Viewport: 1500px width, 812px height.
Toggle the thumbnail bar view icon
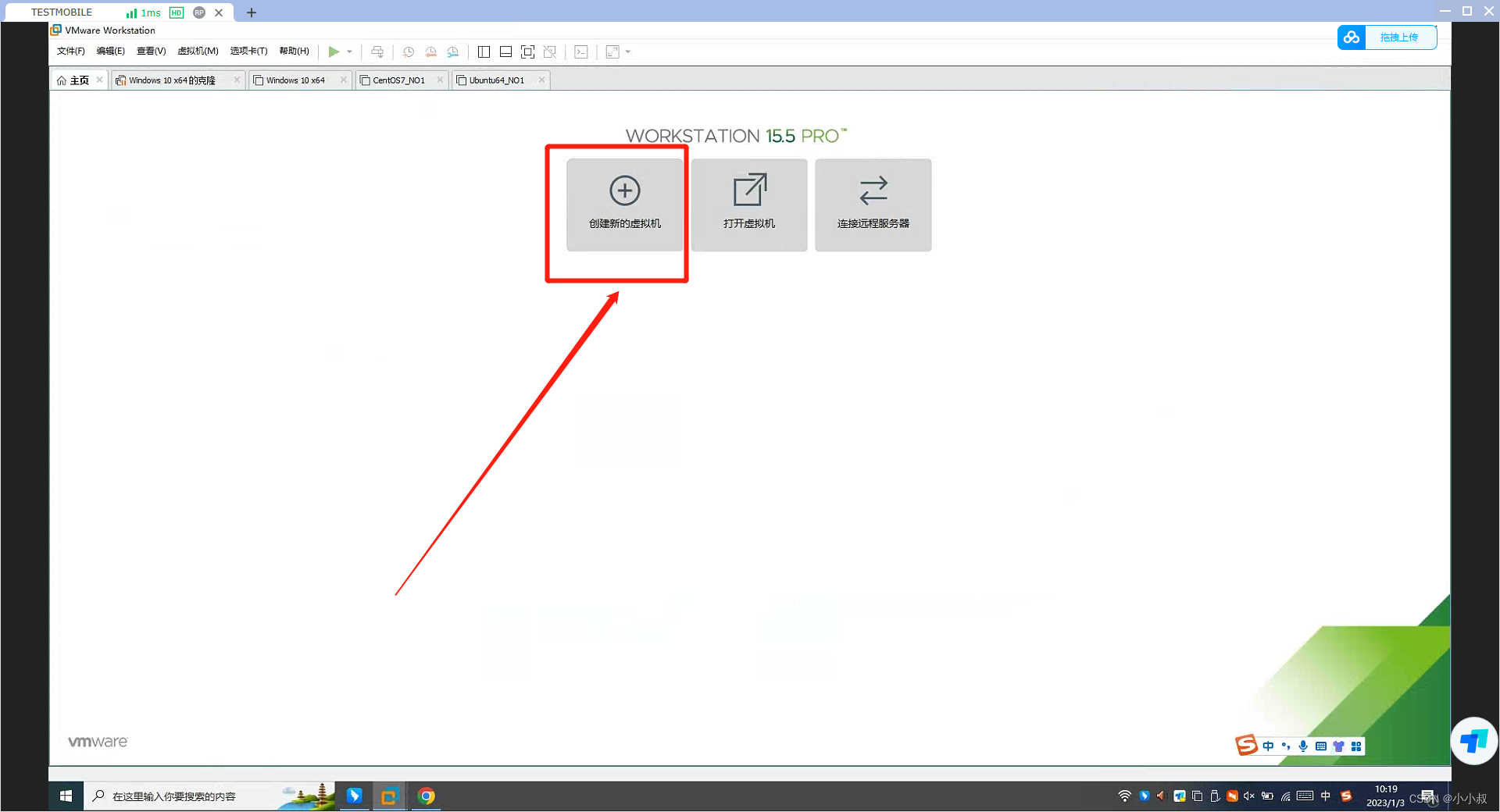505,52
